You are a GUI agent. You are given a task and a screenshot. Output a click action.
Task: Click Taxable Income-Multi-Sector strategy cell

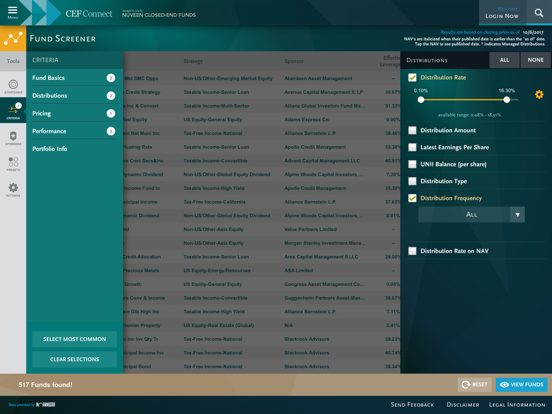pos(216,106)
